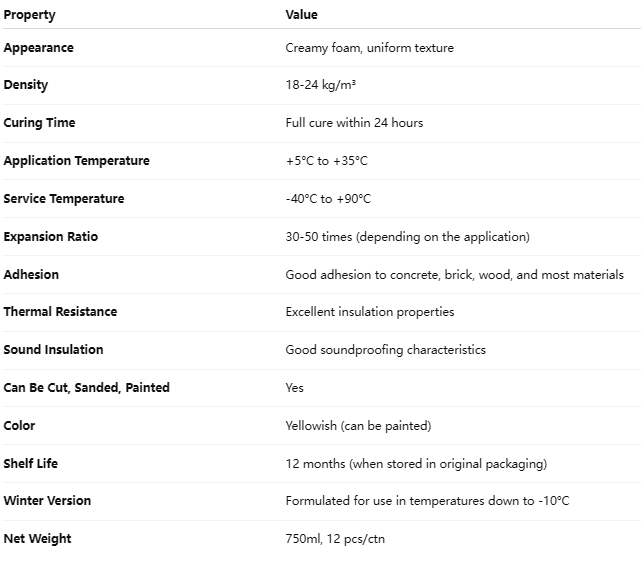This screenshot has height=565, width=641.
Task: Click the '750ml, 12 pcs/ctn' value
Action: 335,539
